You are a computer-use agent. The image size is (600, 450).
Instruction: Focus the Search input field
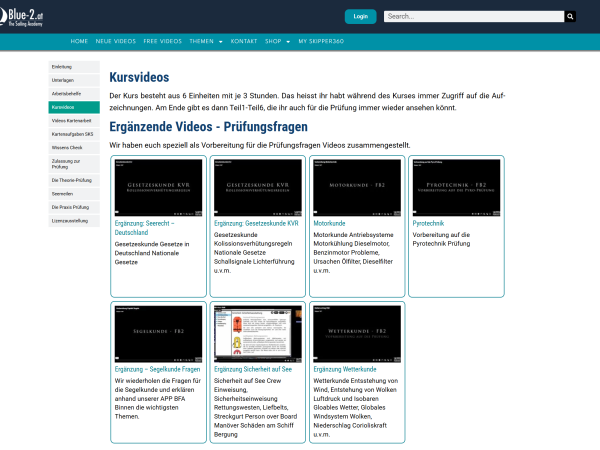[x=474, y=16]
